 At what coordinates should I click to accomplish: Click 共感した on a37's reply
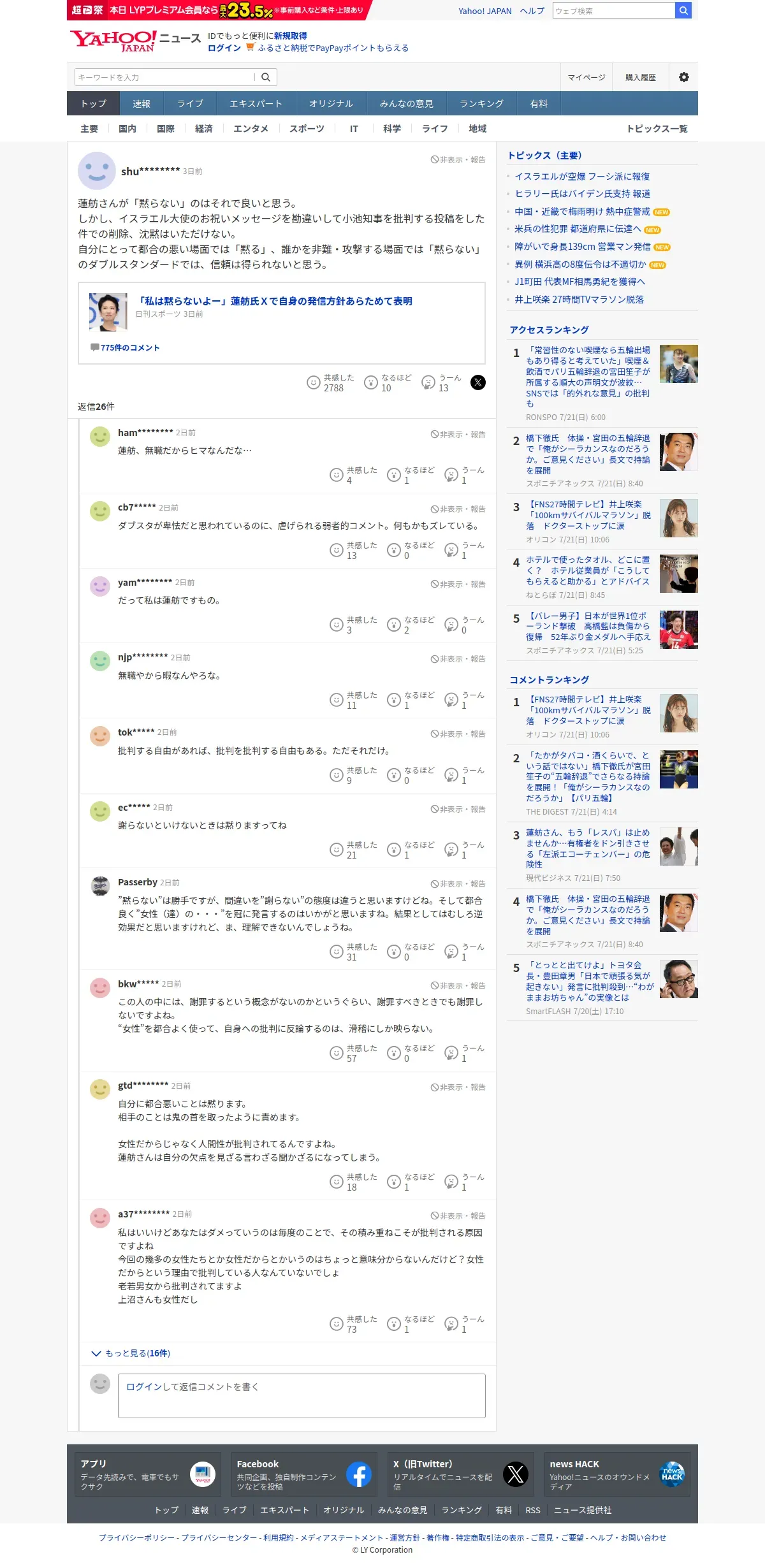(336, 1324)
